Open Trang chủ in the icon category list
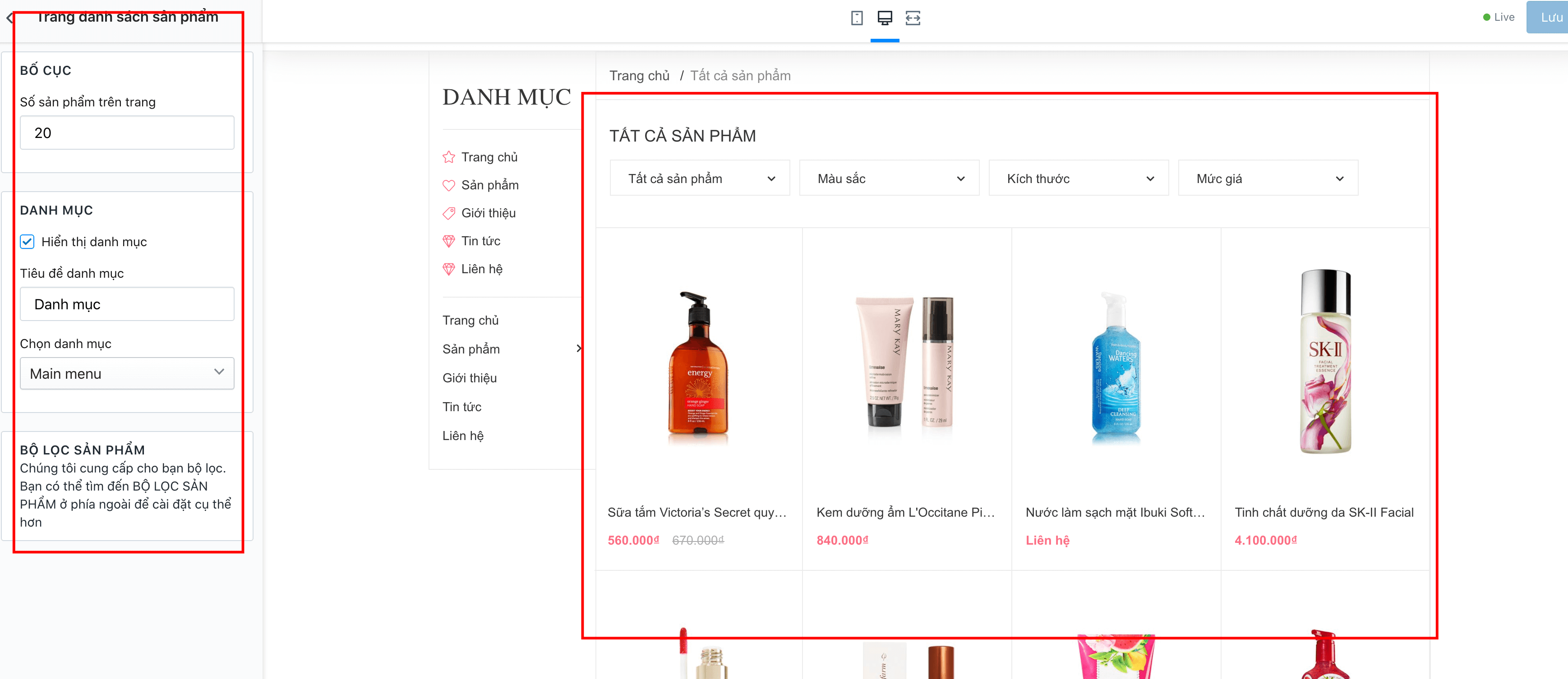The image size is (1568, 679). click(x=489, y=157)
